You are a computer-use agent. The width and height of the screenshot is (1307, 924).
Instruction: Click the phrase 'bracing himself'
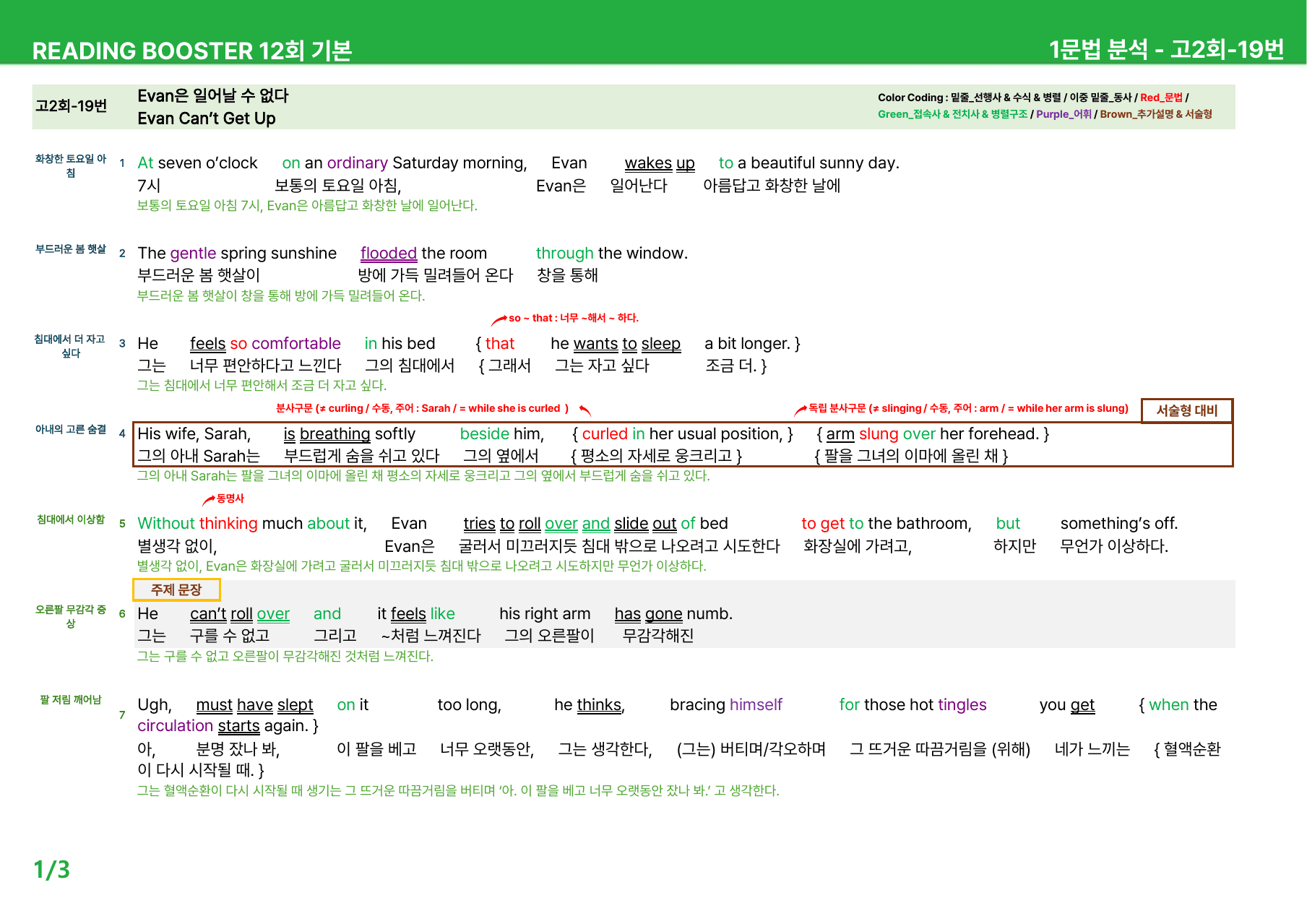(x=726, y=705)
